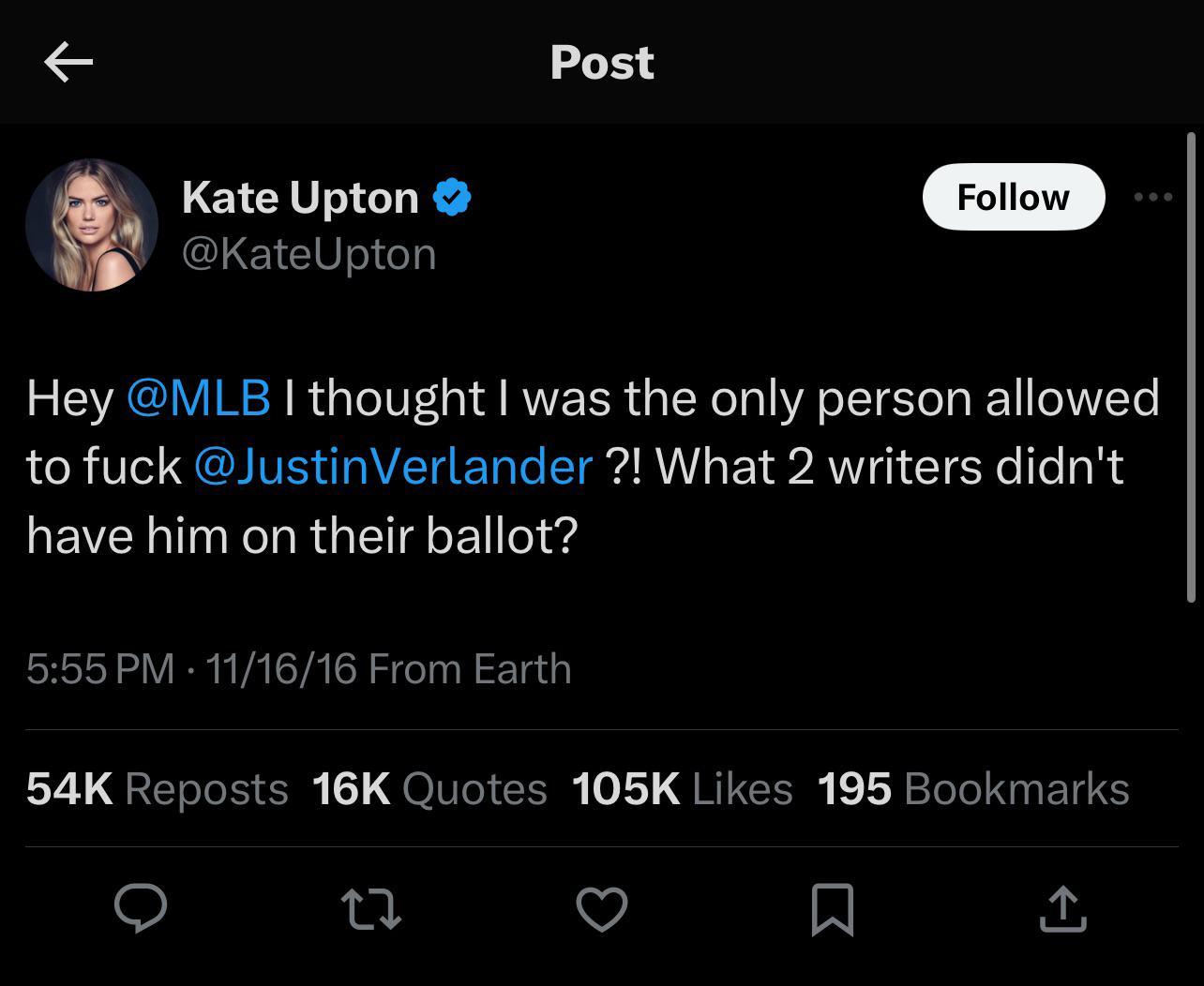The image size is (1204, 986).
Task: Click the vertical scrollbar on the right
Action: [1191, 367]
